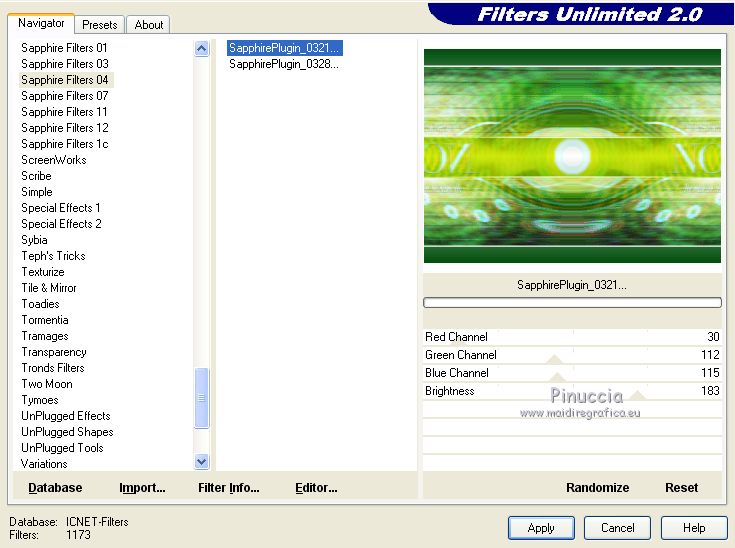
Task: Choose UnPlugged Tools group
Action: coord(62,448)
